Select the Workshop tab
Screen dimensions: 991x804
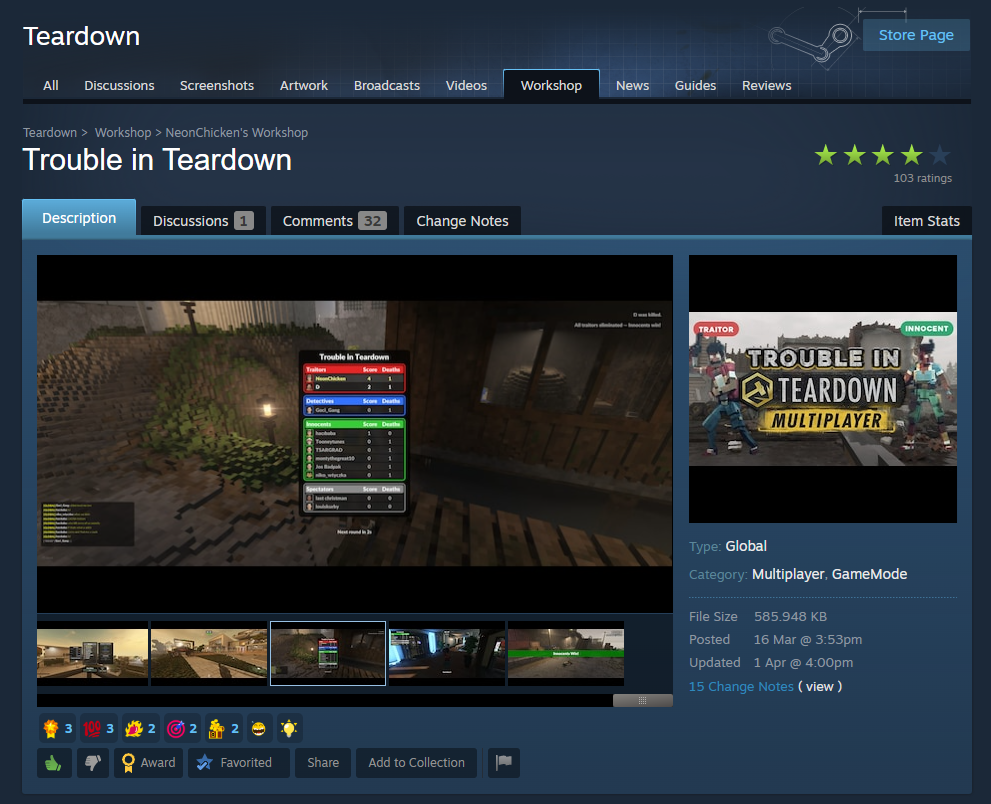551,85
